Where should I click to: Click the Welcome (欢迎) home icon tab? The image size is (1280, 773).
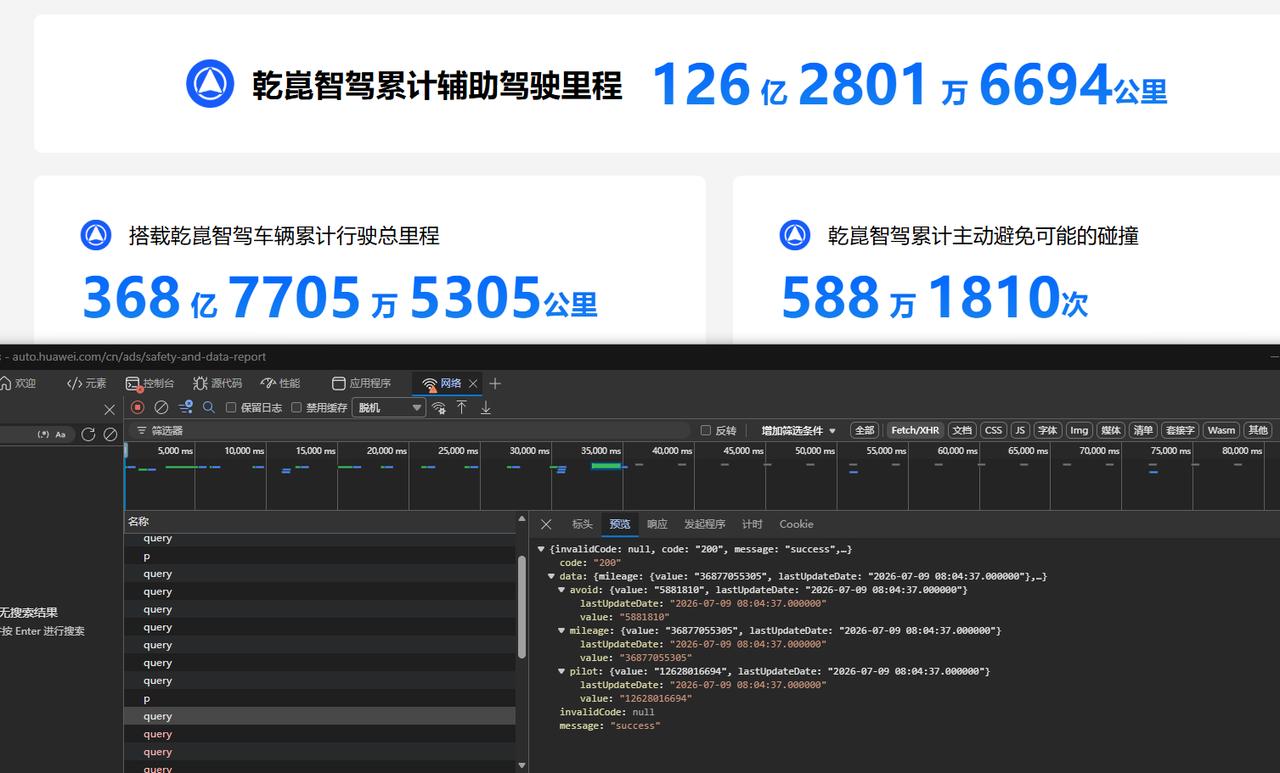click(x=17, y=383)
